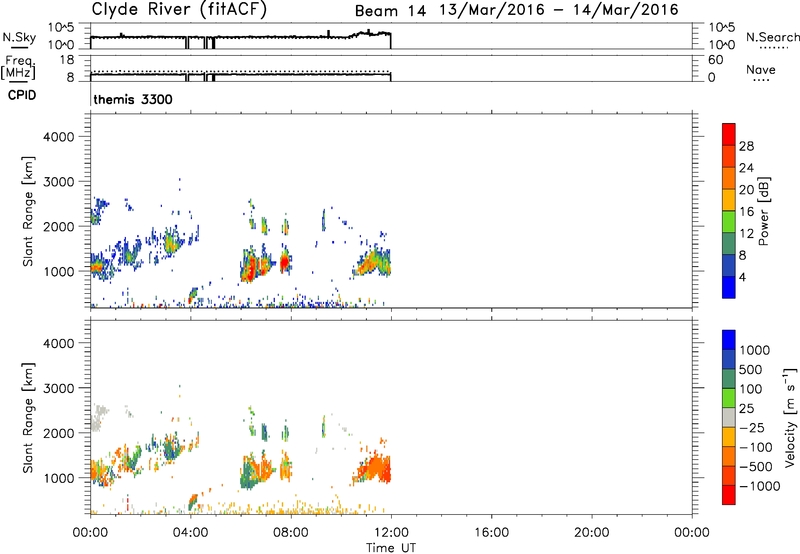
Task: Click the "Time UT" axis title
Action: click(391, 548)
